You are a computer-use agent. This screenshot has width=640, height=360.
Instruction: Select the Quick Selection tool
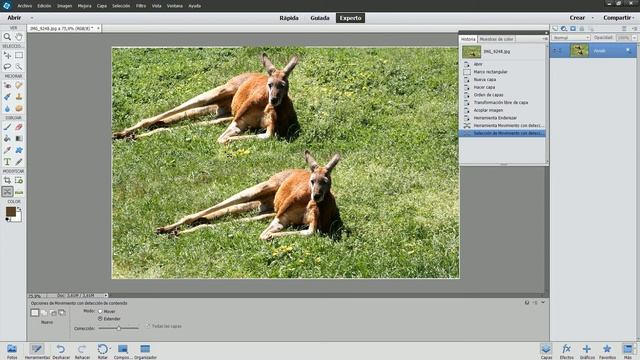point(19,66)
